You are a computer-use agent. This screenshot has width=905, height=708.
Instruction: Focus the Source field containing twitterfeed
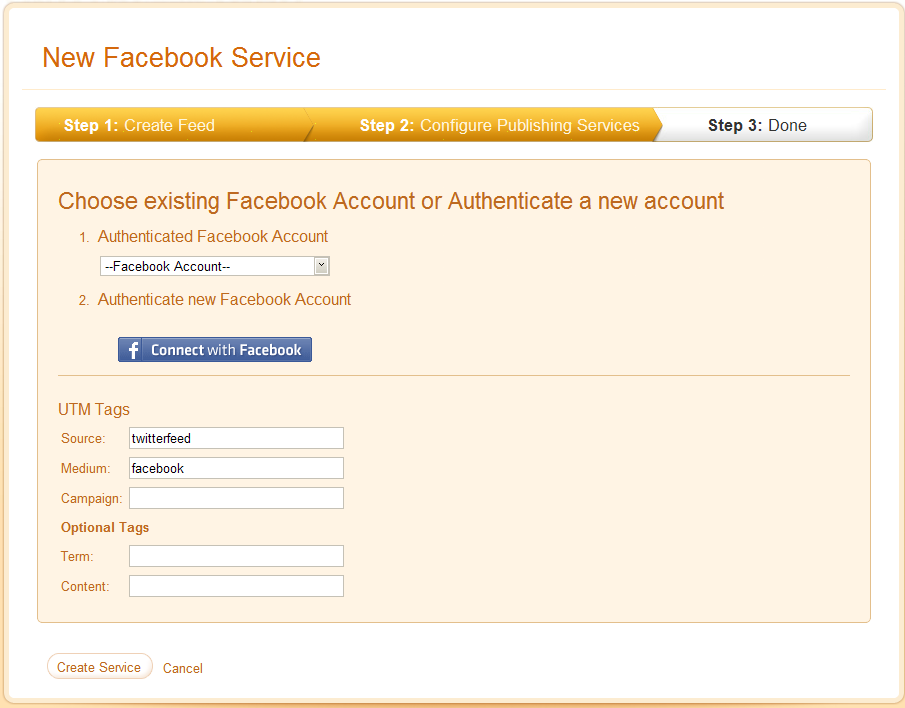[236, 438]
